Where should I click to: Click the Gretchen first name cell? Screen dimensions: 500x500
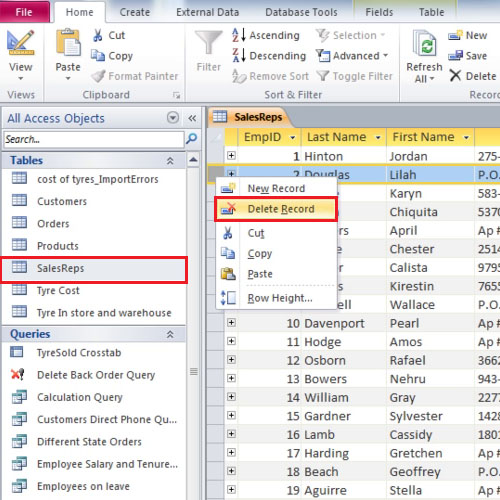click(430, 453)
